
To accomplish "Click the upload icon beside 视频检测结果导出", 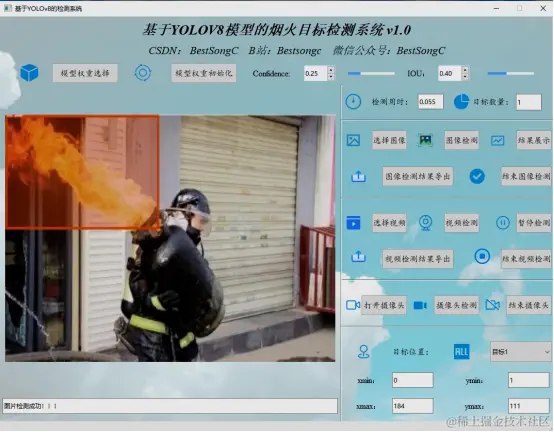I will 358,257.
